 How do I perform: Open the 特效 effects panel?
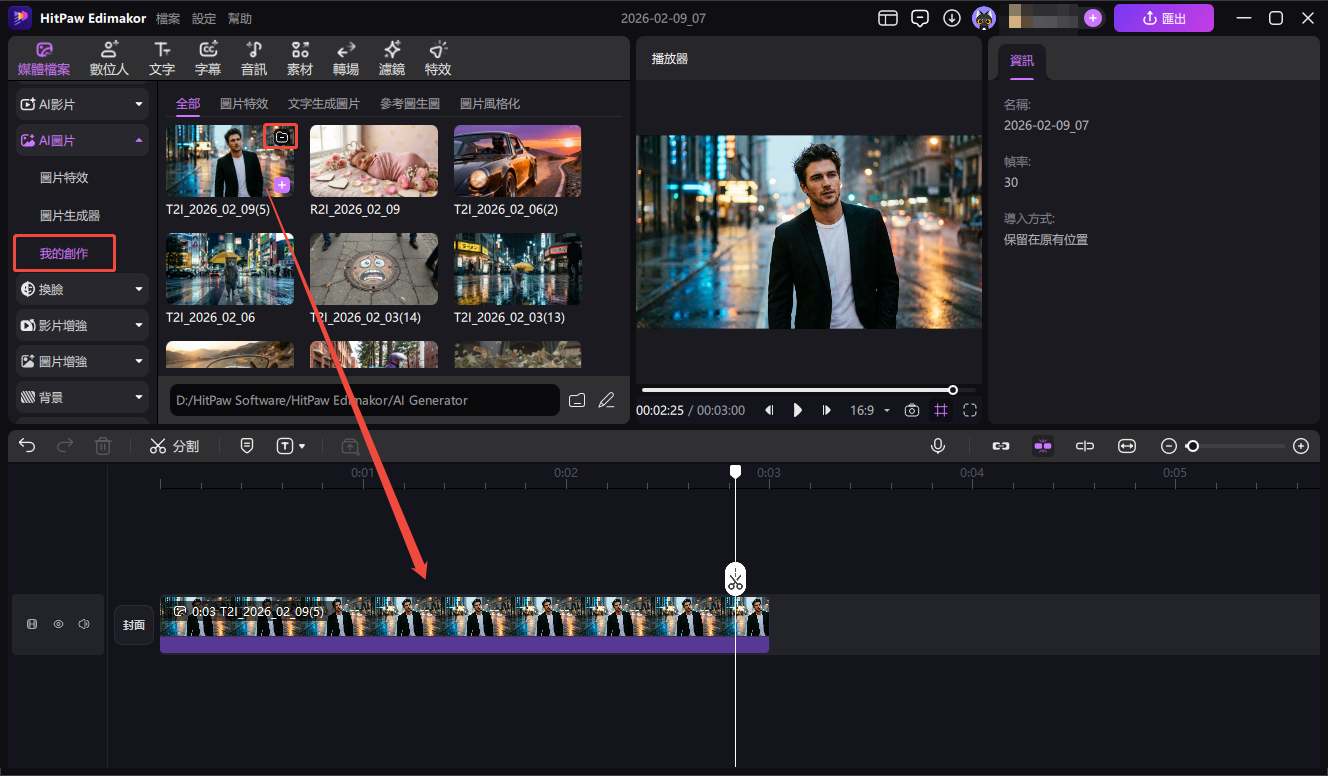(437, 57)
